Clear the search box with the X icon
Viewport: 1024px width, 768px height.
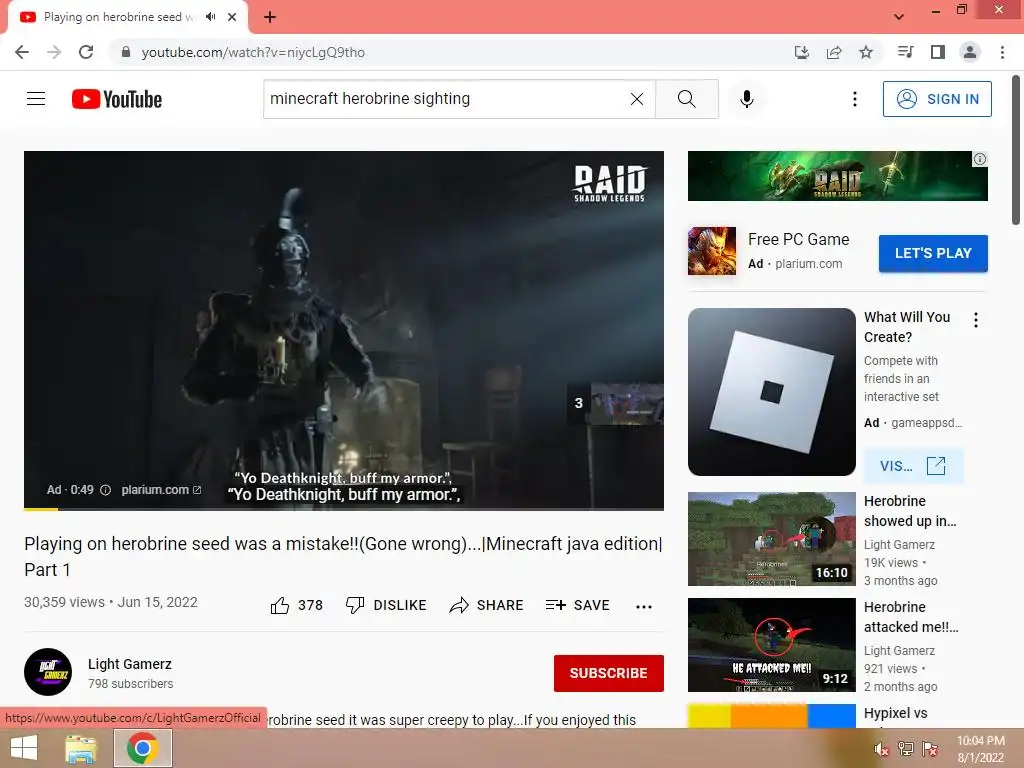pyautogui.click(x=637, y=99)
